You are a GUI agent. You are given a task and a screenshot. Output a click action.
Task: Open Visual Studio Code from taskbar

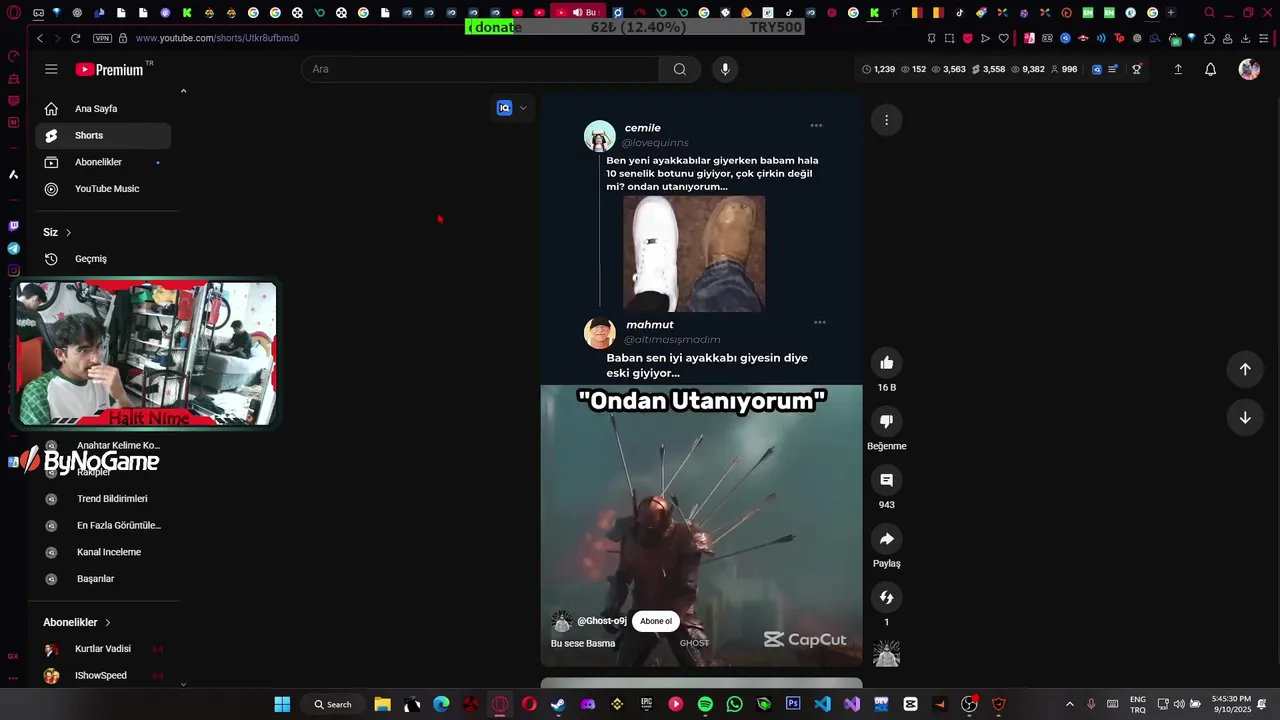[x=822, y=704]
